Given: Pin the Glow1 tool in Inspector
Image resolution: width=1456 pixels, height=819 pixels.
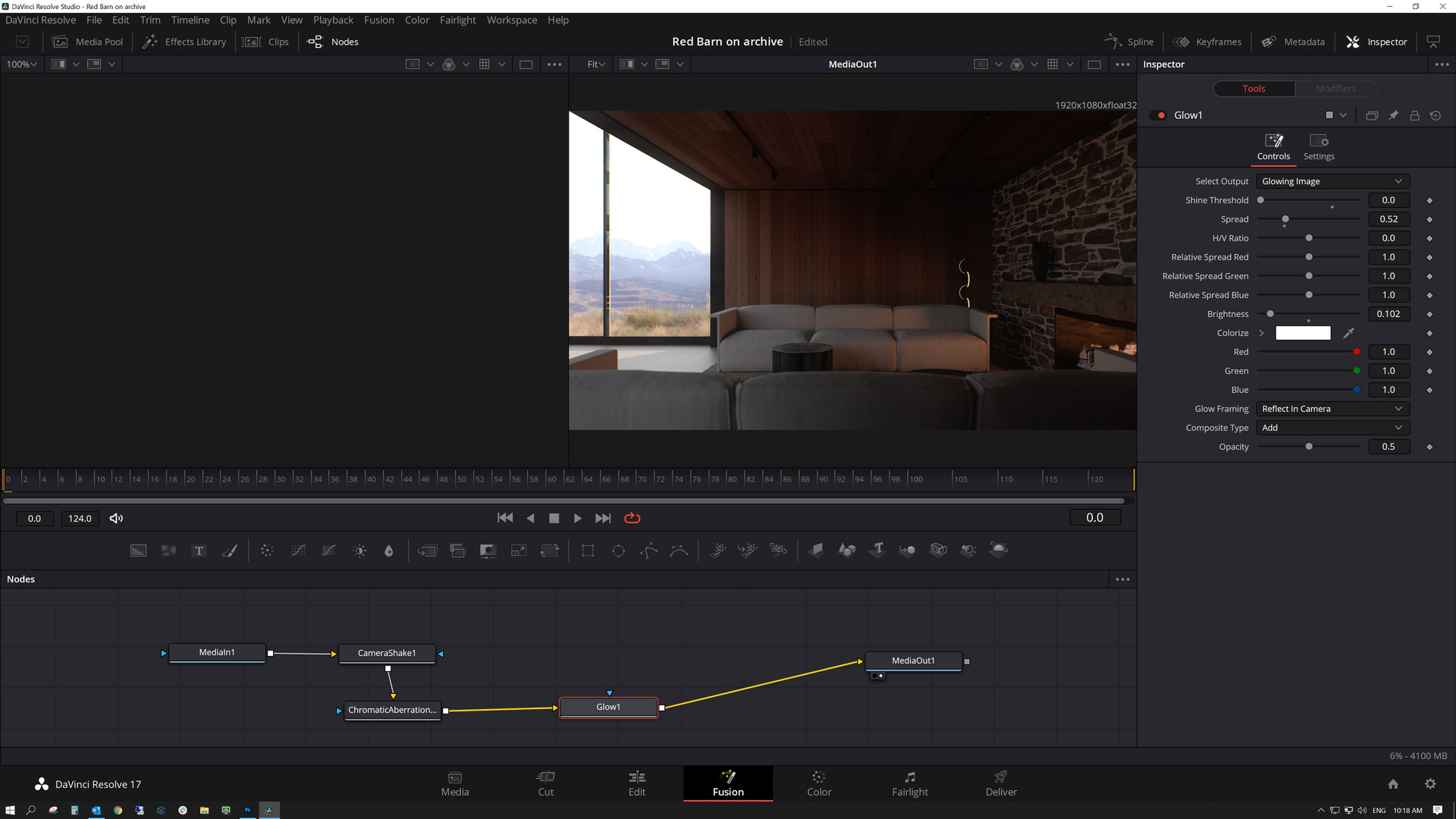Looking at the screenshot, I should pos(1393,115).
